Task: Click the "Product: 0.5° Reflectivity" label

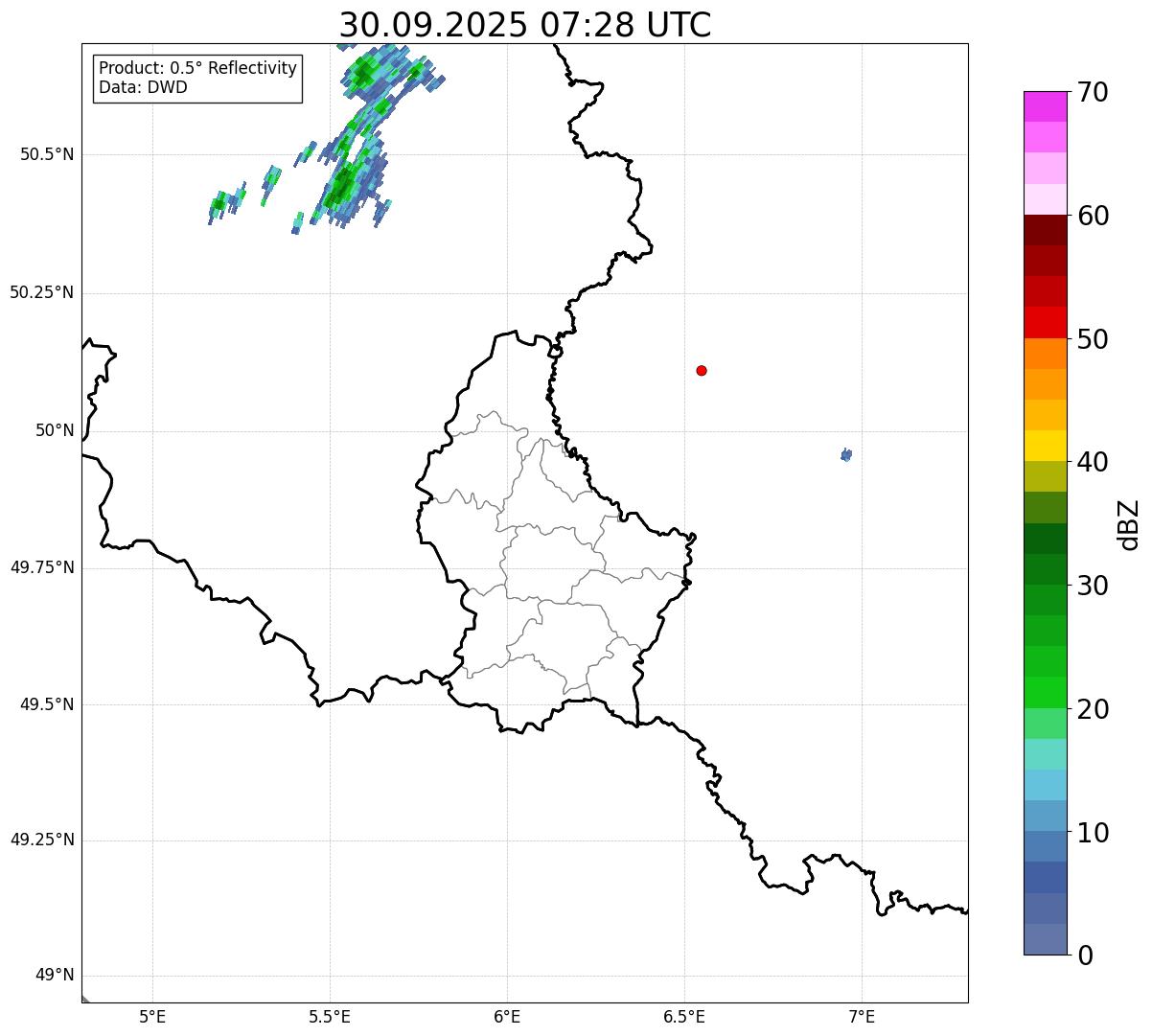Action: click(197, 69)
